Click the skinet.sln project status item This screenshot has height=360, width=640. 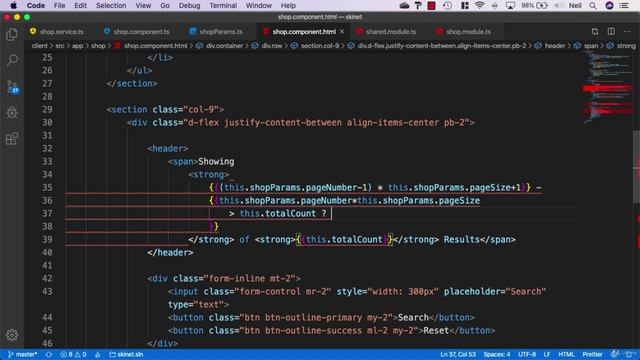click(126, 354)
